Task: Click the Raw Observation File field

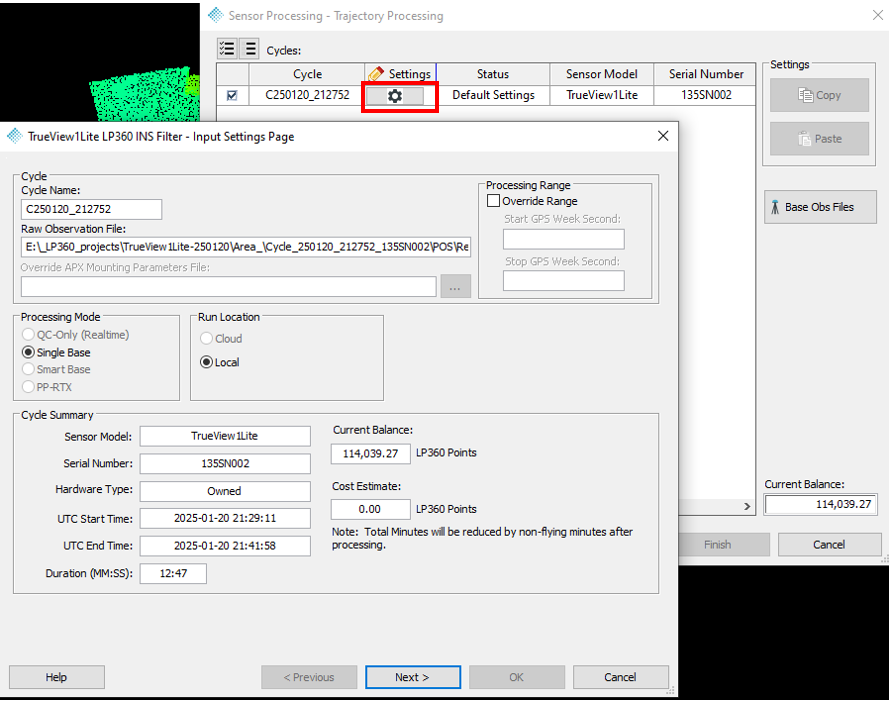Action: click(x=246, y=247)
